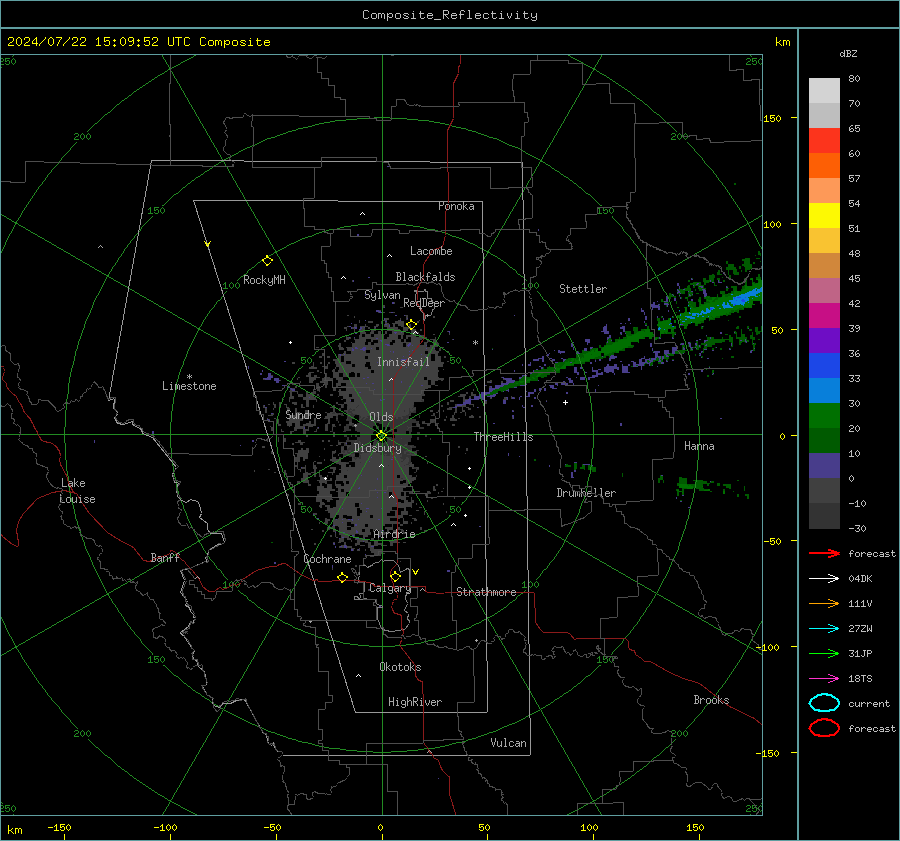
Task: Click the word current in legend
Action: point(869,703)
